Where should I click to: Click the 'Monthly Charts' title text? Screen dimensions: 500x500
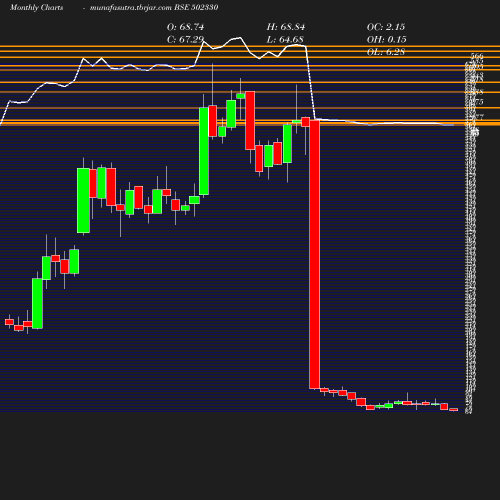36,8
